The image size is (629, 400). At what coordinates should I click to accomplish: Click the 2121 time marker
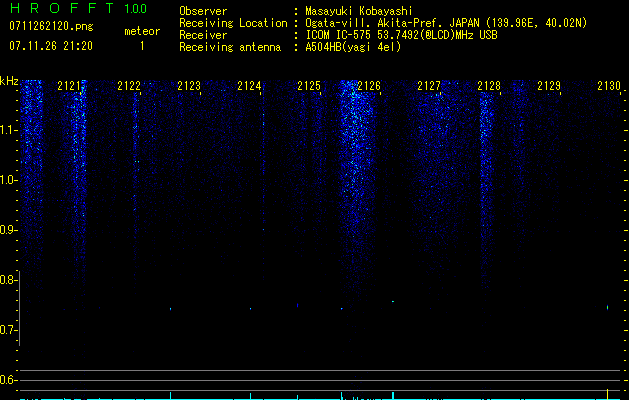click(x=69, y=86)
